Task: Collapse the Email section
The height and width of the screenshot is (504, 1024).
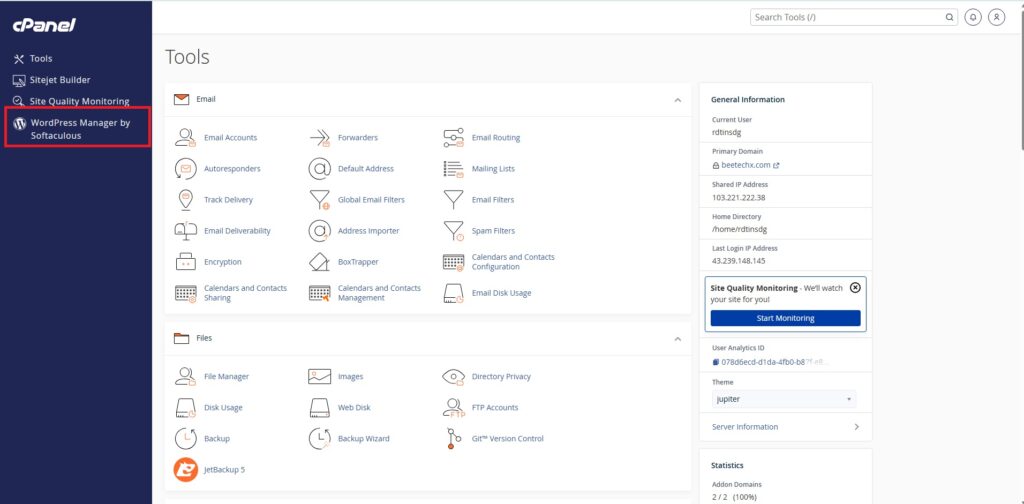Action: tap(677, 100)
